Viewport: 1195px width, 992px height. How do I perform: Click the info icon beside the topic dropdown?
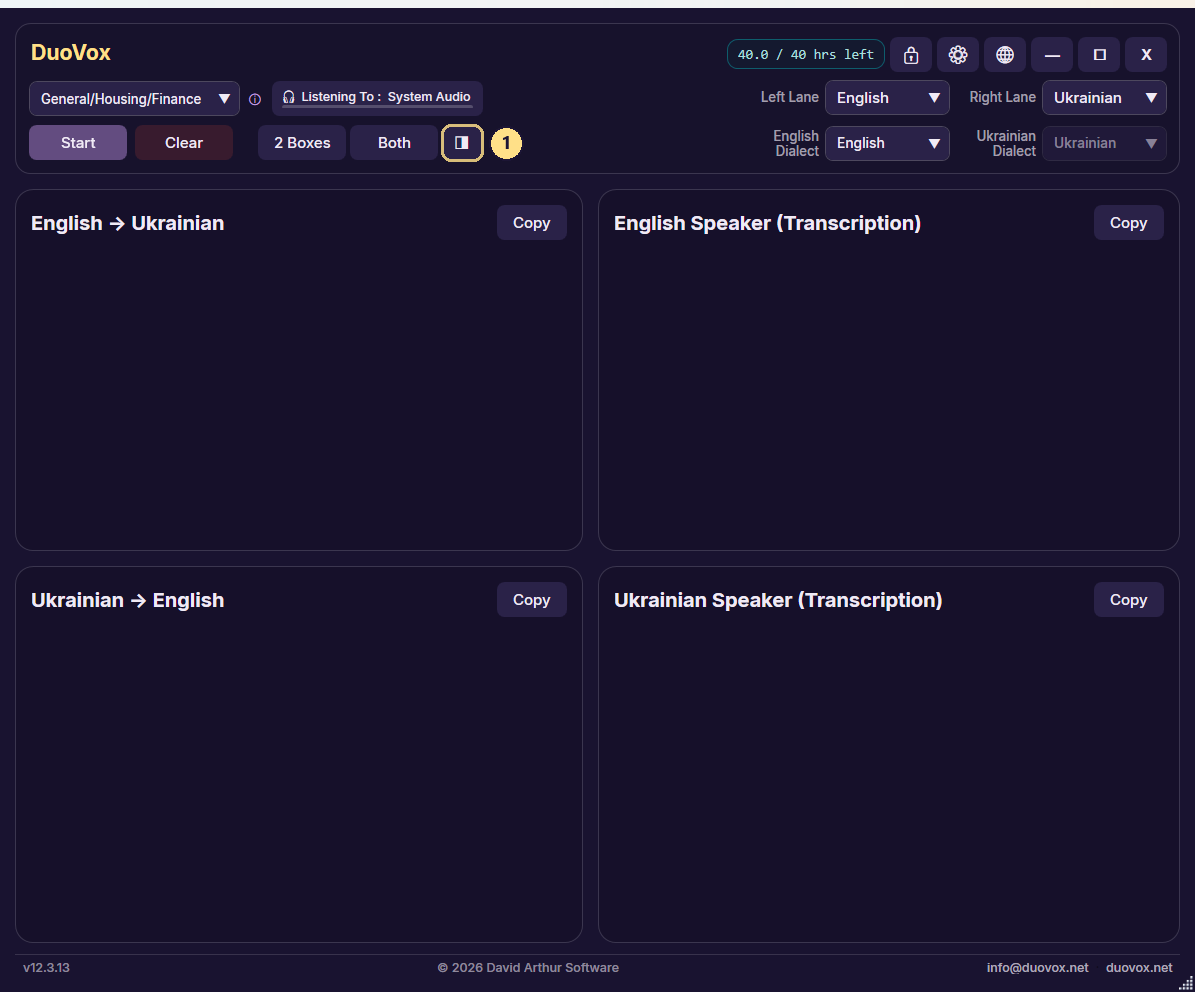[x=255, y=99]
